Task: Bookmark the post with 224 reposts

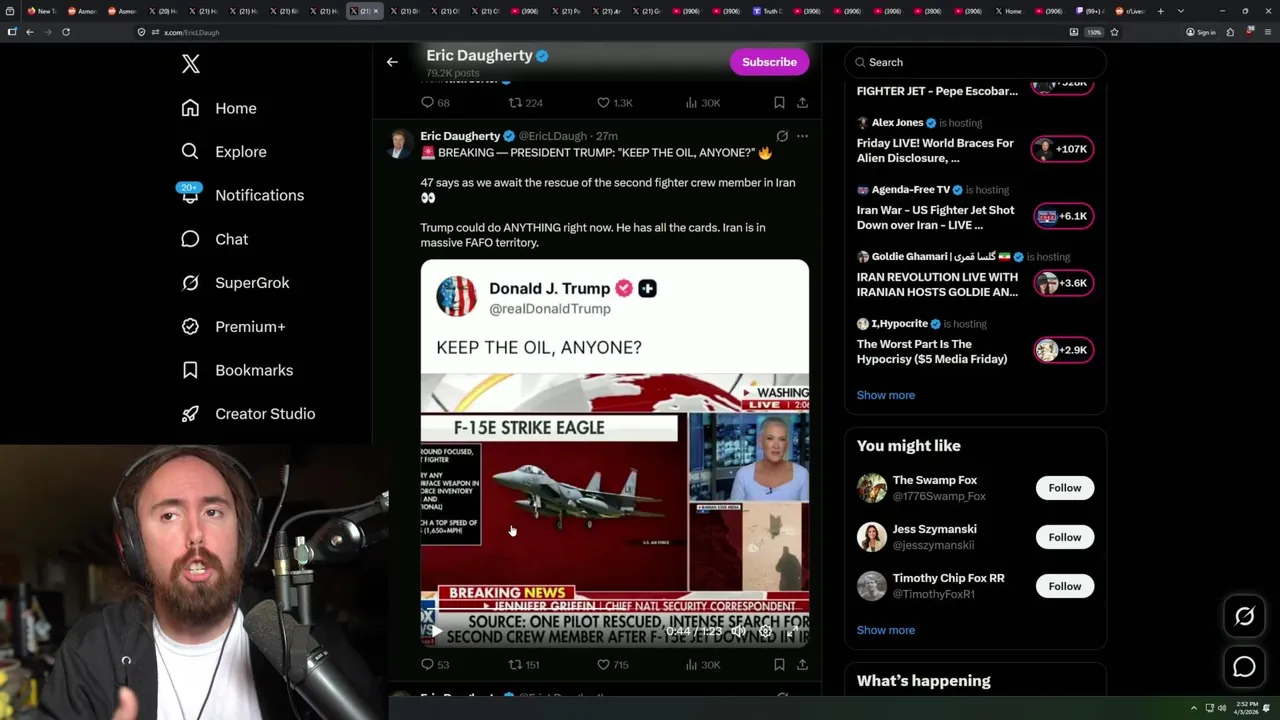Action: pyautogui.click(x=779, y=102)
